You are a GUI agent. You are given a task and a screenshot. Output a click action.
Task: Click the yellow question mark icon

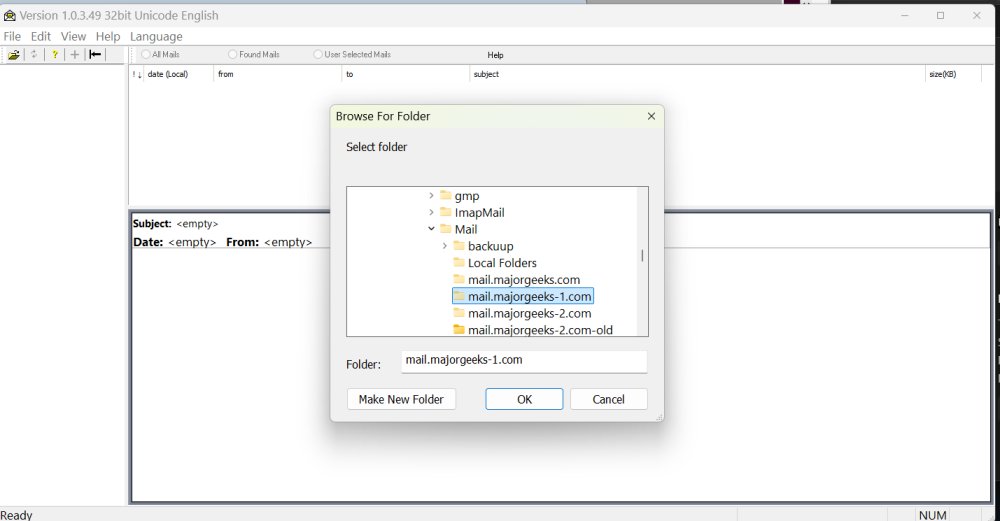[55, 55]
